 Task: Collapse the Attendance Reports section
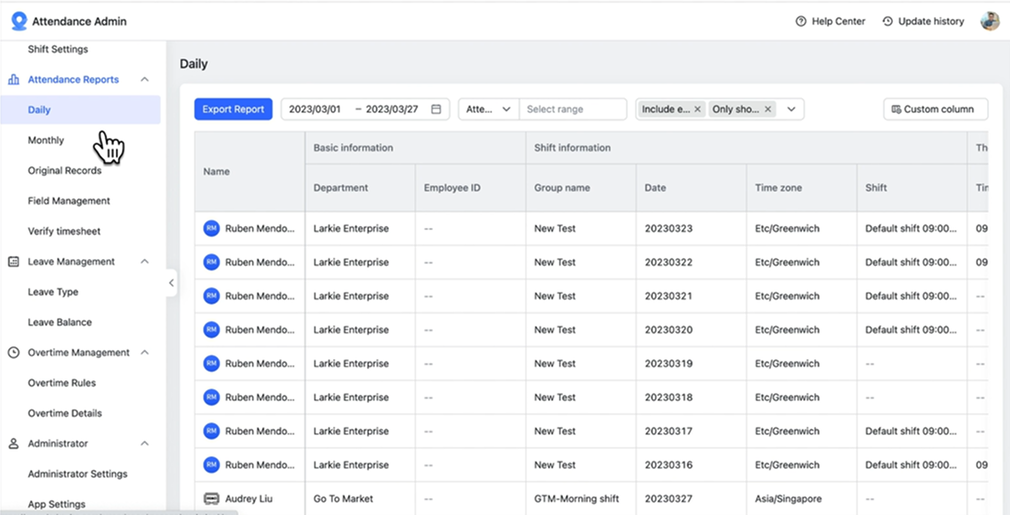click(145, 80)
